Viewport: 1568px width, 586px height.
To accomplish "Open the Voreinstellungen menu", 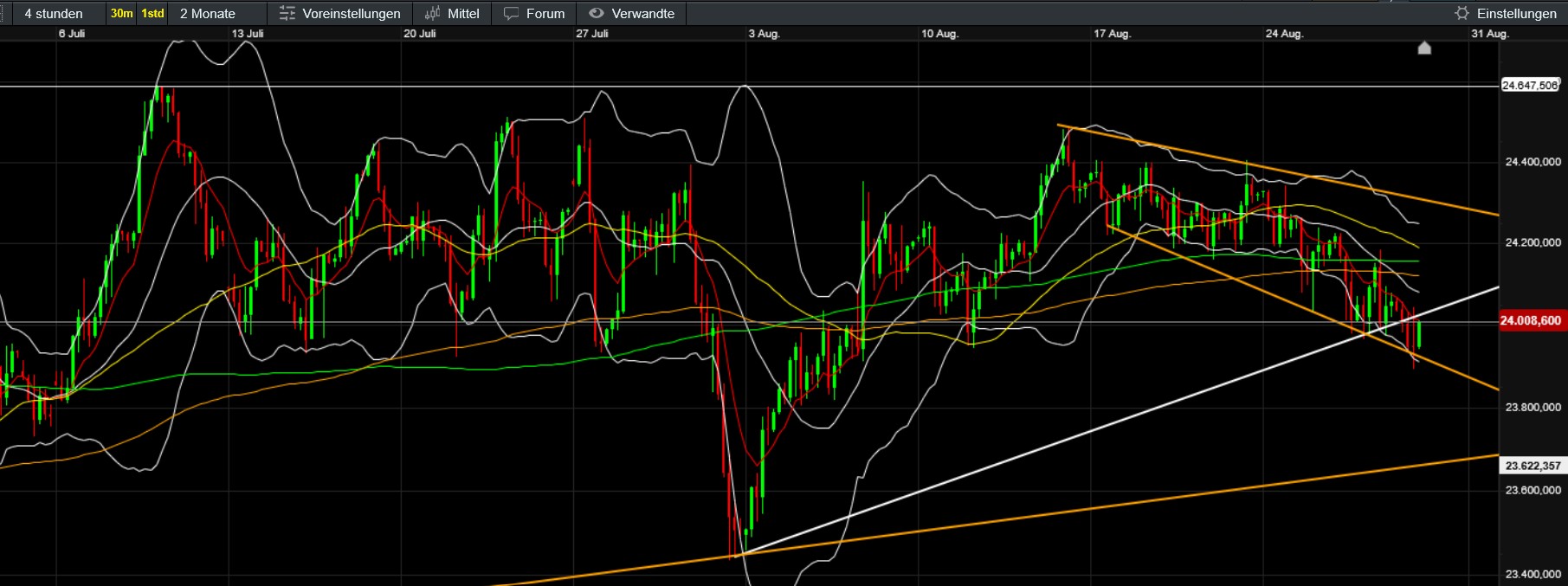I will click(x=340, y=13).
